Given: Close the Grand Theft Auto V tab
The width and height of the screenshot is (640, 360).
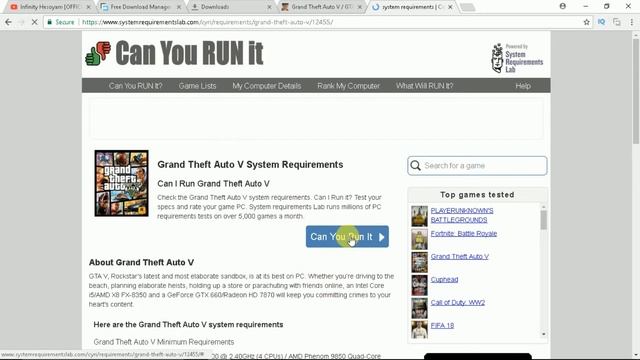Looking at the screenshot, I should [x=360, y=7].
